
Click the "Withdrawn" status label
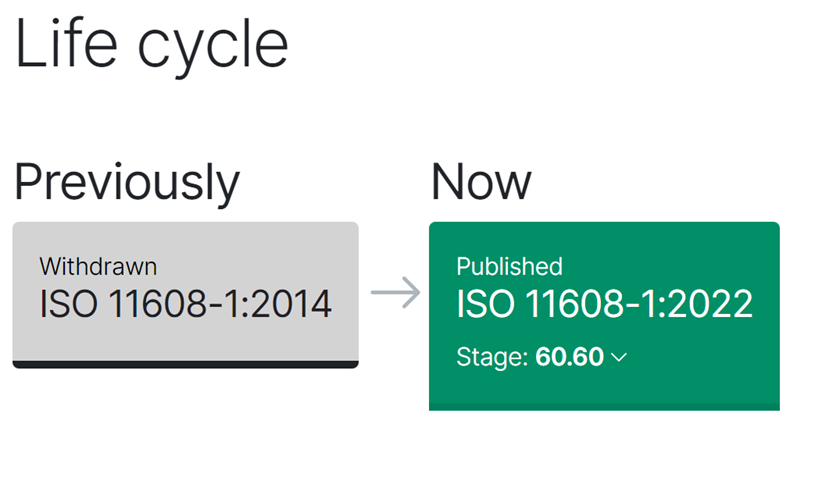tap(98, 266)
